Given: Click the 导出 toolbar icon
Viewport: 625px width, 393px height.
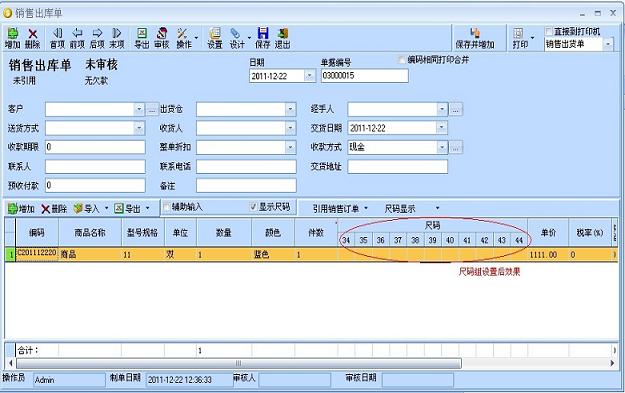Looking at the screenshot, I should (142, 38).
